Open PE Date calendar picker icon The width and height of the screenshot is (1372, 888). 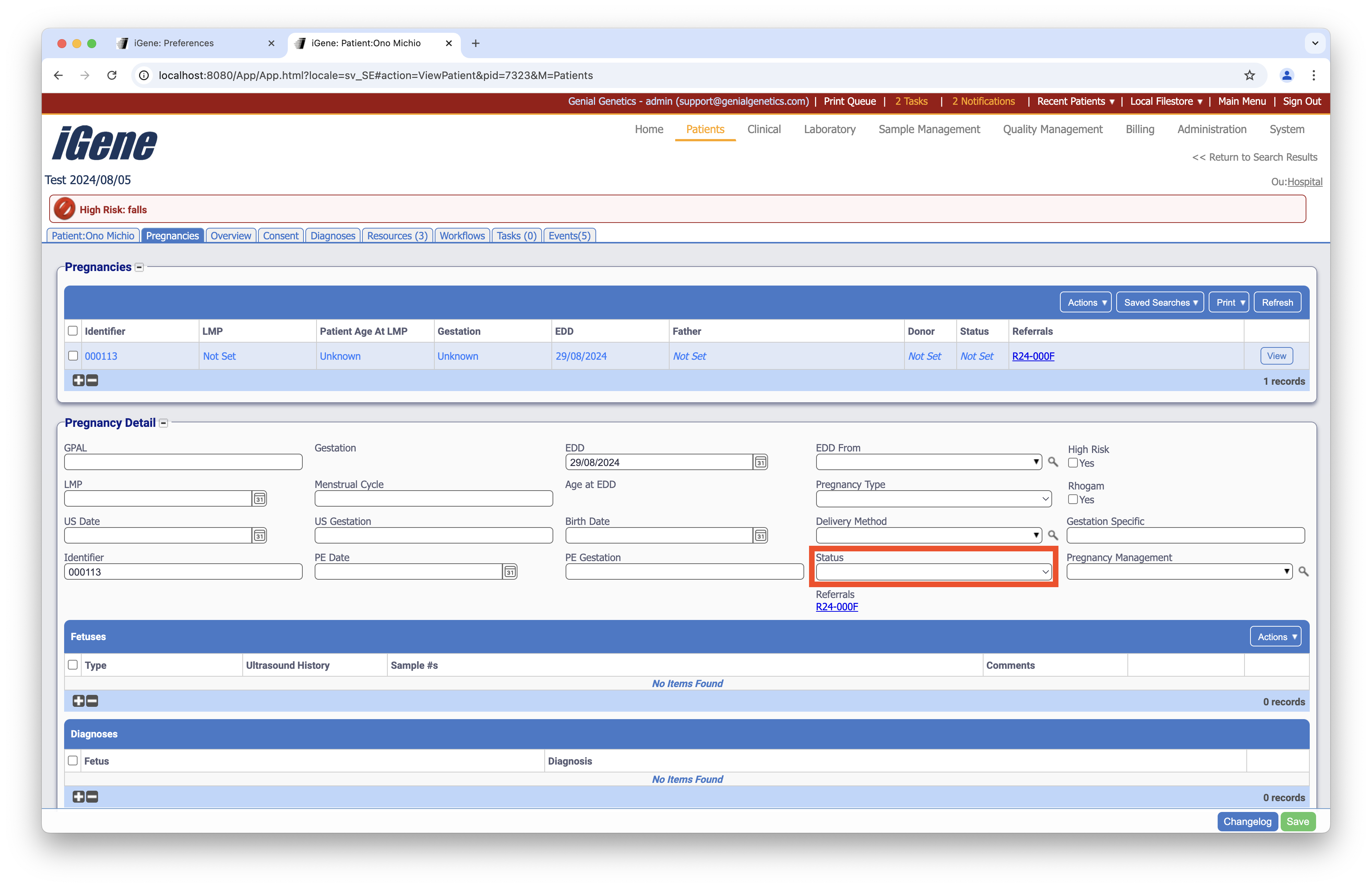pyautogui.click(x=510, y=571)
